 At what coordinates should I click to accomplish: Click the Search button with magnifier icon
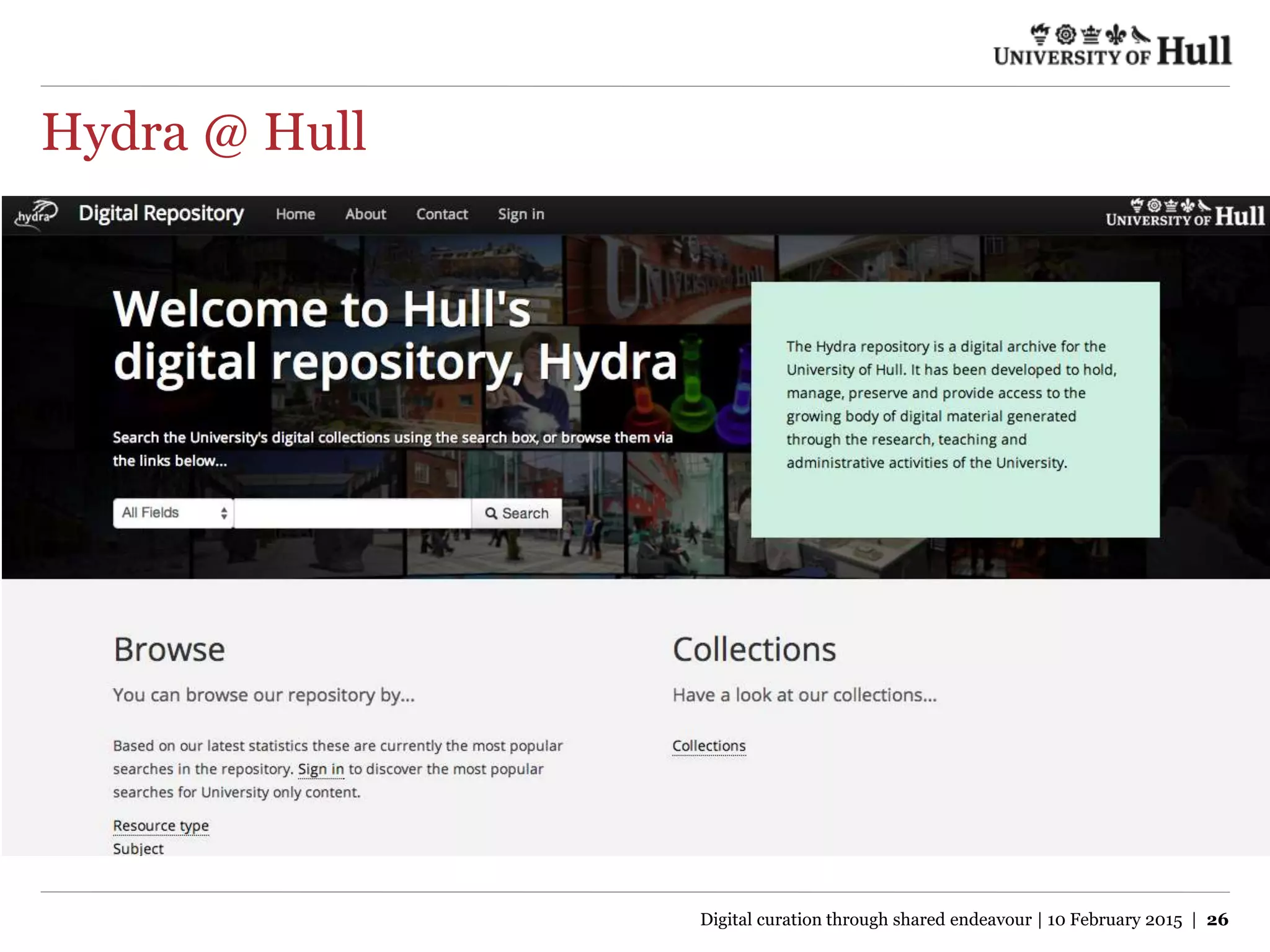517,513
